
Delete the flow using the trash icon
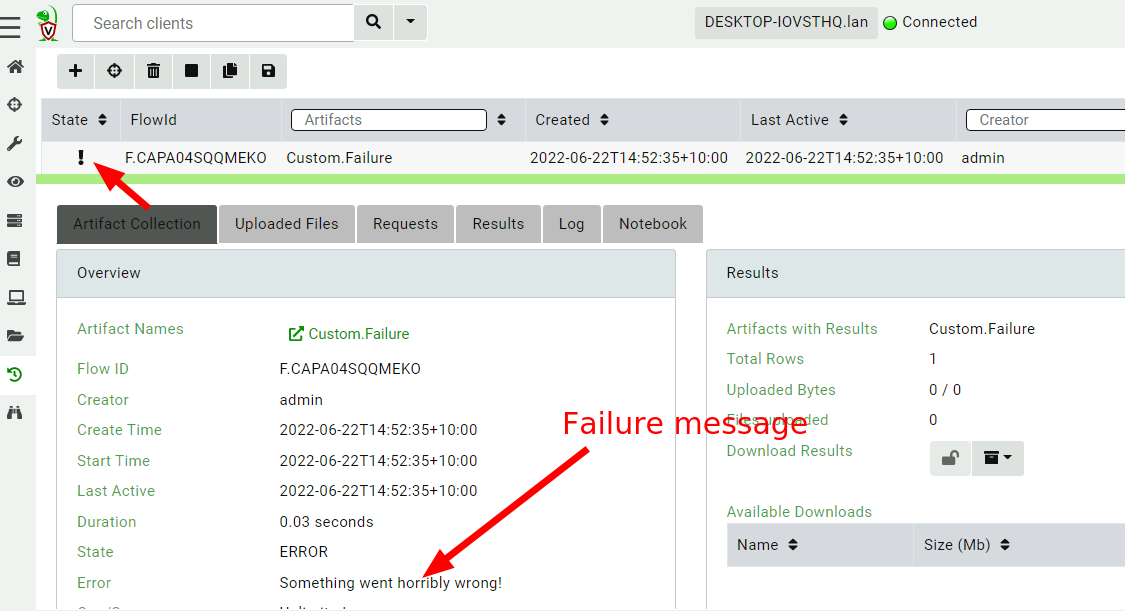(x=152, y=71)
